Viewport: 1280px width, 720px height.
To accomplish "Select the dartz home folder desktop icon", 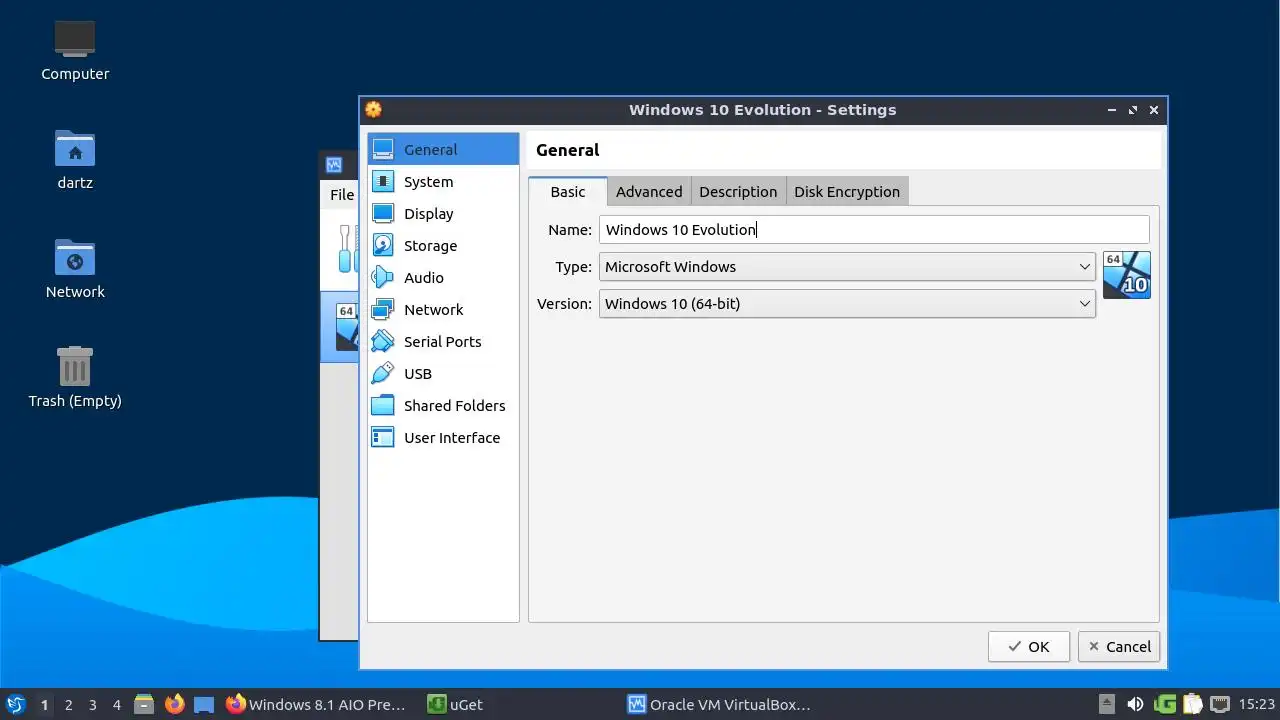I will 75,159.
